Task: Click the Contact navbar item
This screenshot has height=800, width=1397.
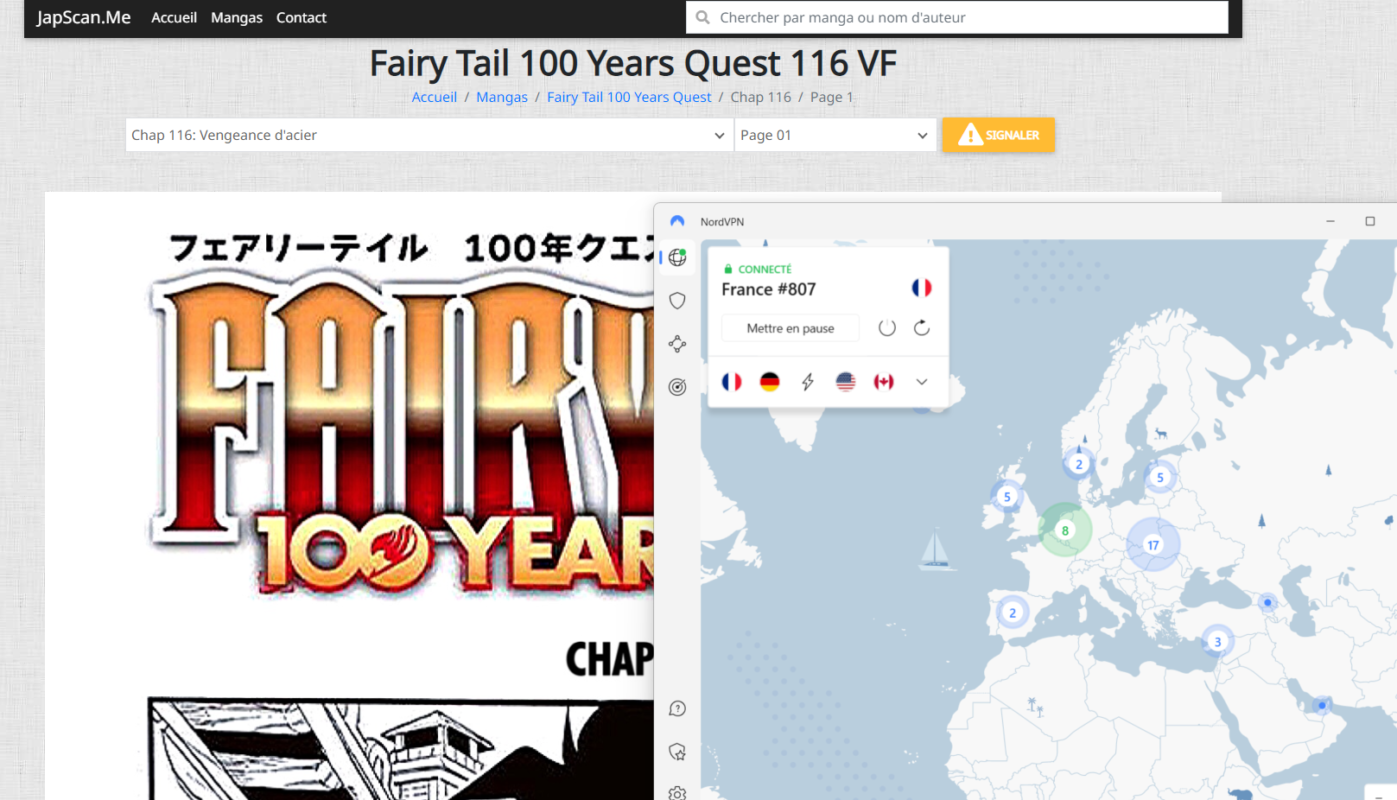Action: click(301, 18)
